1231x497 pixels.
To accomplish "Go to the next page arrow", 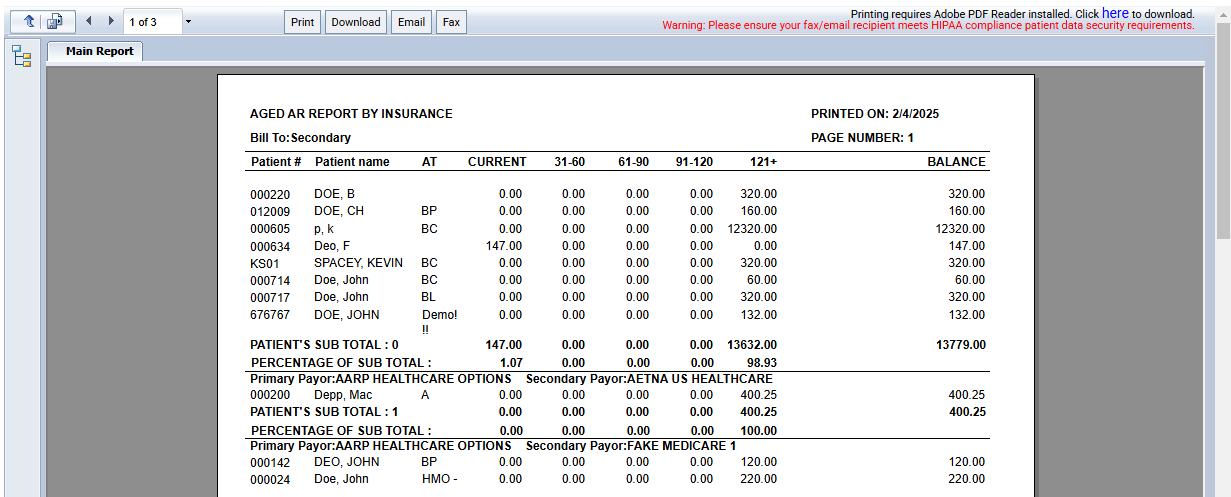I will 111,21.
